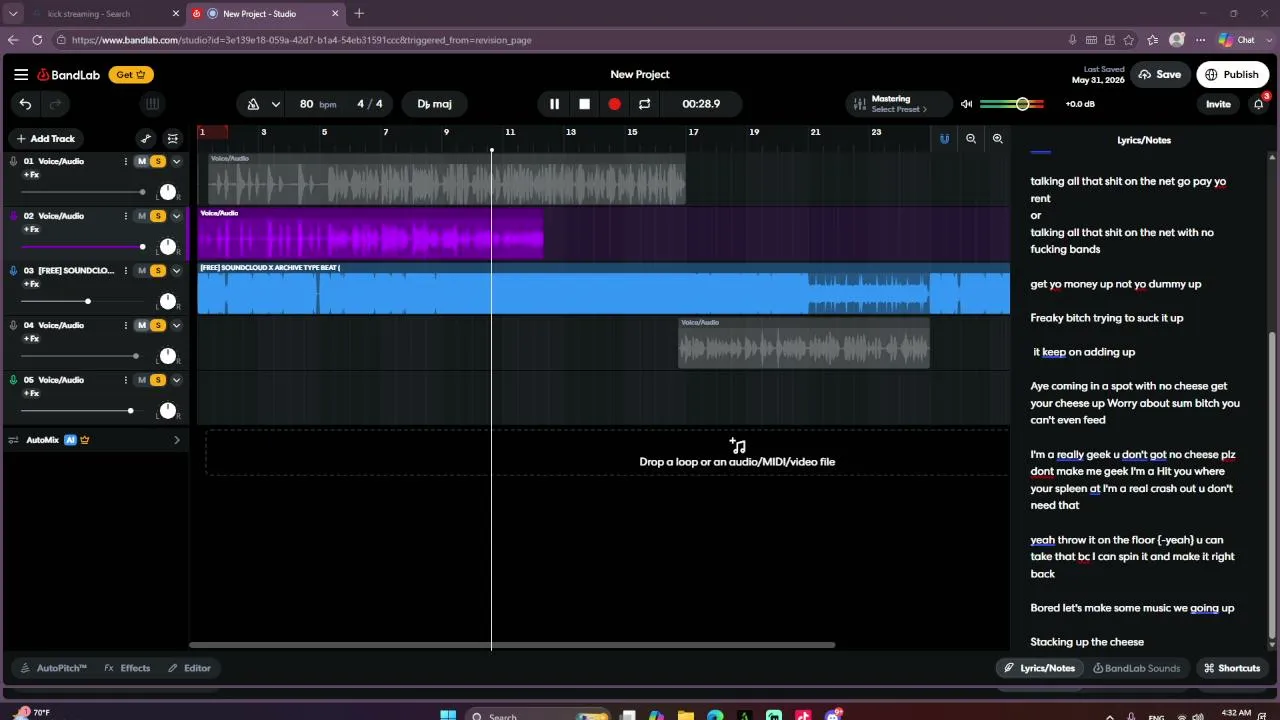Open metronome settings dropdown arrow
Screen dimensions: 1280x720
(x=275, y=104)
